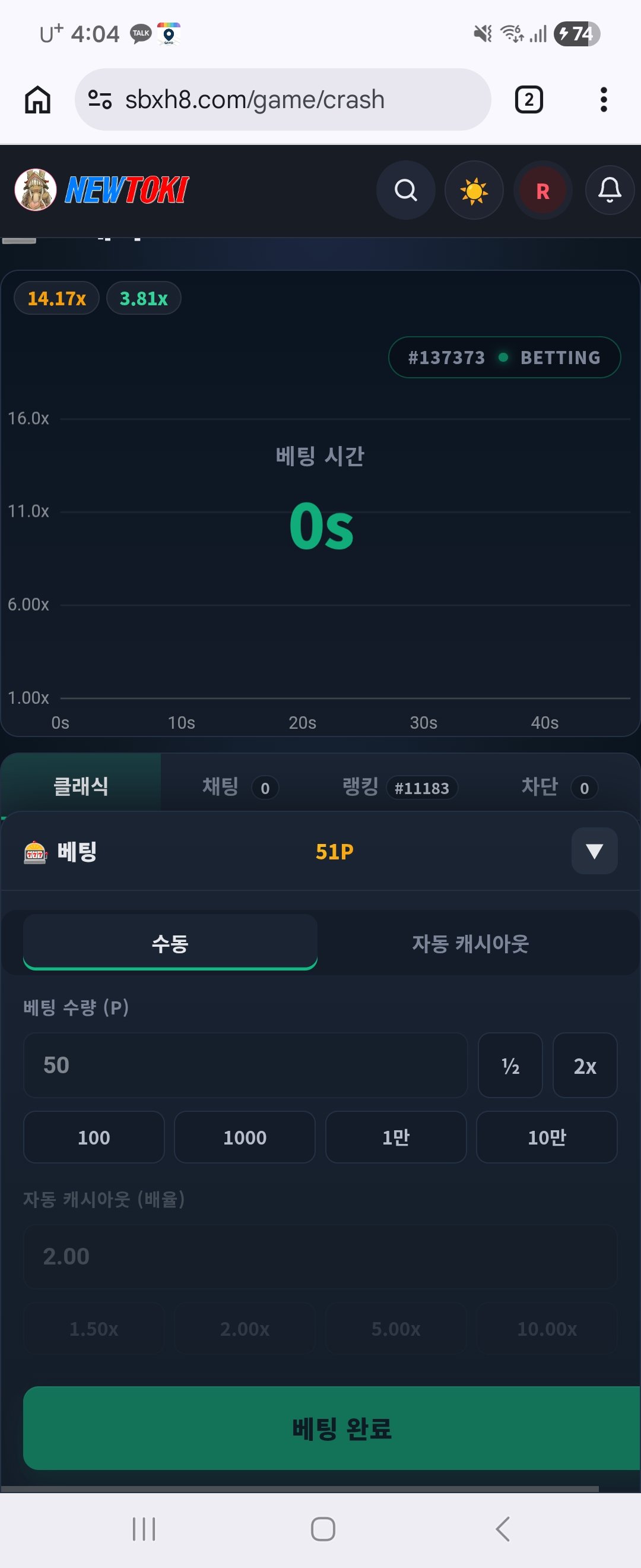The image size is (641, 1568).
Task: Halve the bet with ½ button
Action: pos(510,1065)
